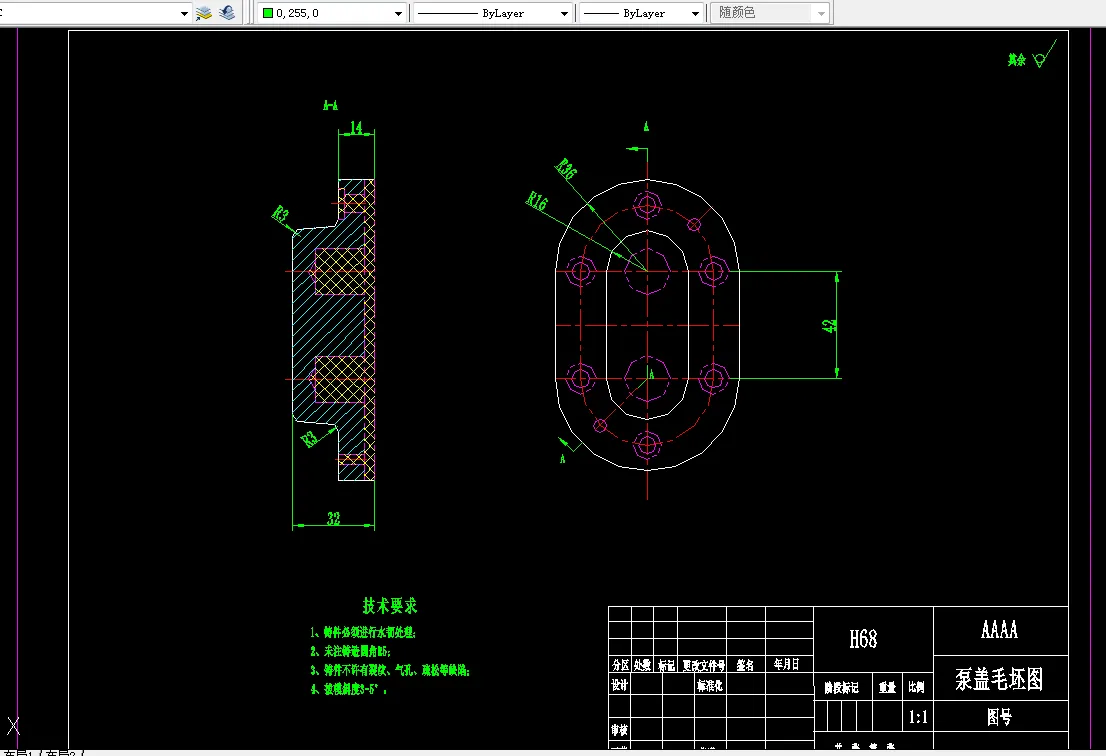Screen dimensions: 1106x756
Task: Select the 重量 header cell
Action: pos(887,687)
